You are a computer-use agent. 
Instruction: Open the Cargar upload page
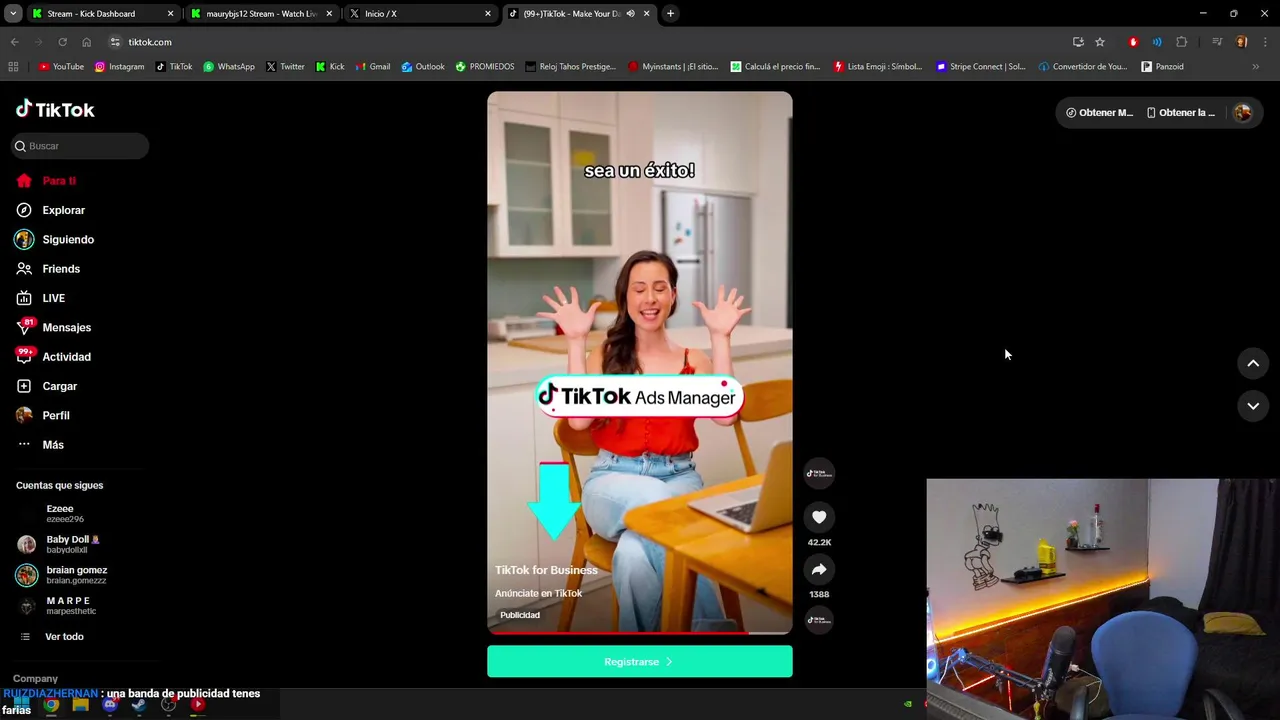tap(46, 386)
